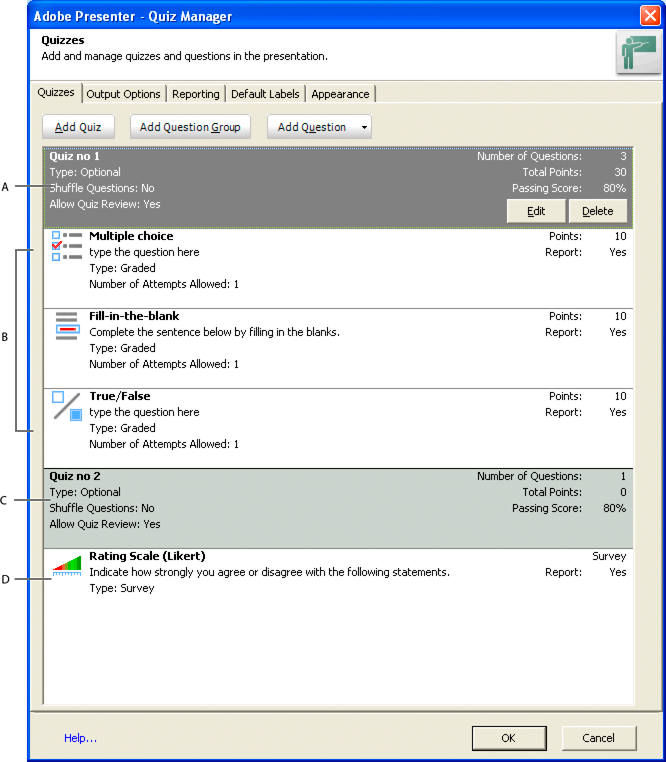Close the Quiz Manager dialog
The image size is (666, 762).
650,16
